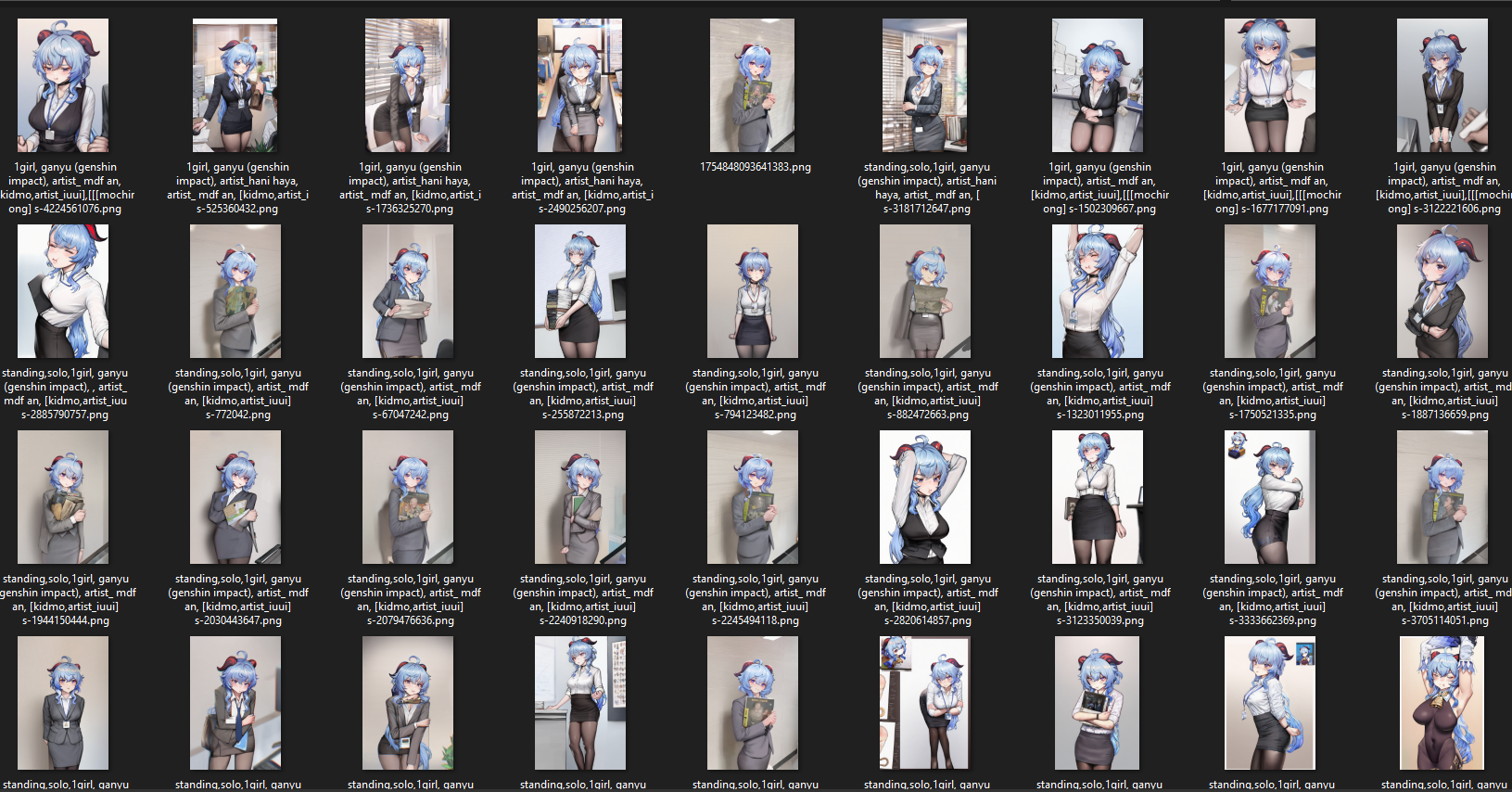Select thumbnail of file s-882472663.png

[x=925, y=291]
